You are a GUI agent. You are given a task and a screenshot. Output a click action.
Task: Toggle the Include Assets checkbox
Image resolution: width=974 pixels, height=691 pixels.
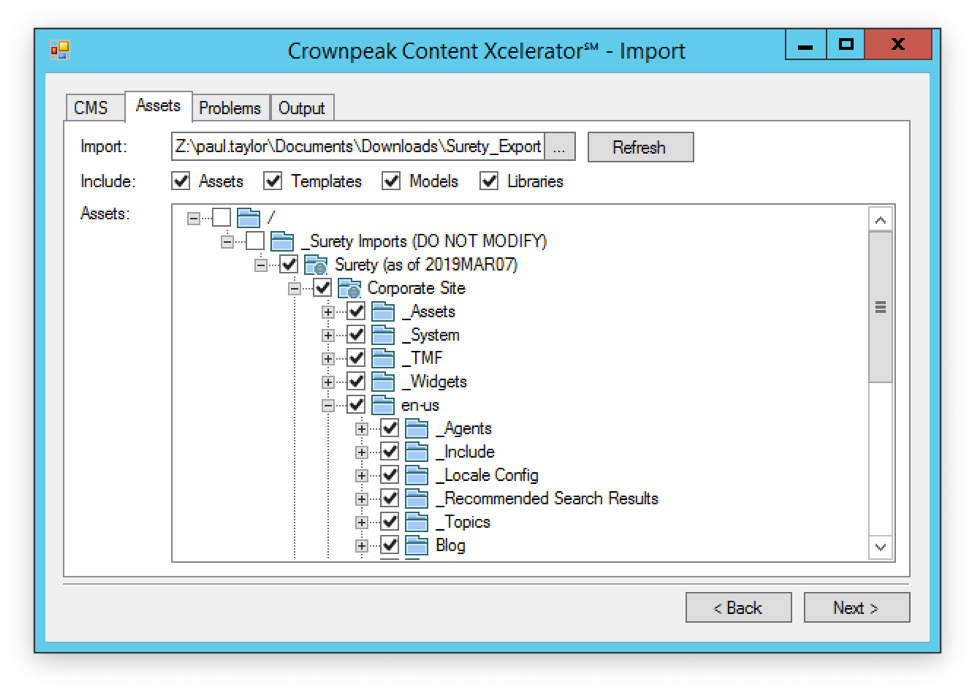coord(181,181)
